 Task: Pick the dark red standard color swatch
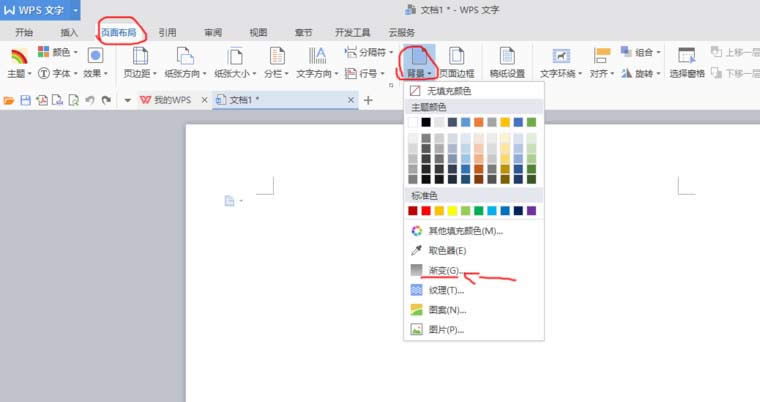[x=412, y=210]
